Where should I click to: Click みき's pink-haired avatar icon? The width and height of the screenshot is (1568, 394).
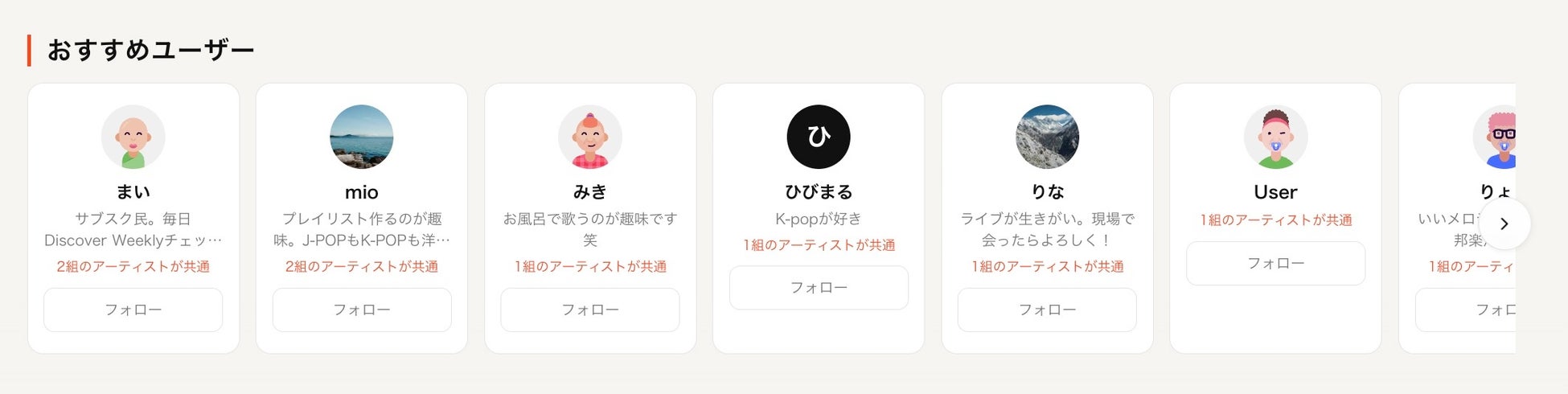[x=590, y=137]
